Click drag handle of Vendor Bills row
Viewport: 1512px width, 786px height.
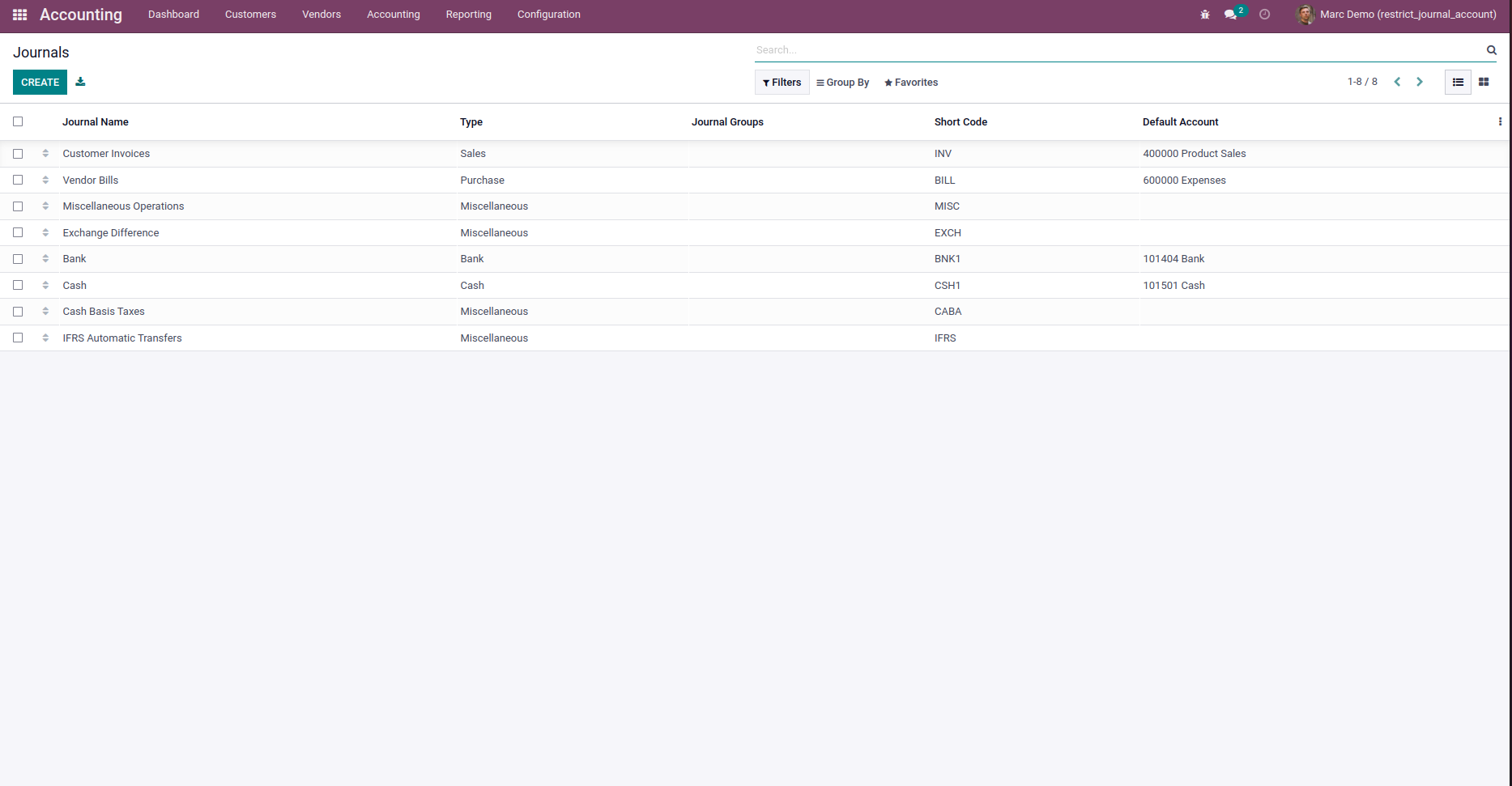45,180
